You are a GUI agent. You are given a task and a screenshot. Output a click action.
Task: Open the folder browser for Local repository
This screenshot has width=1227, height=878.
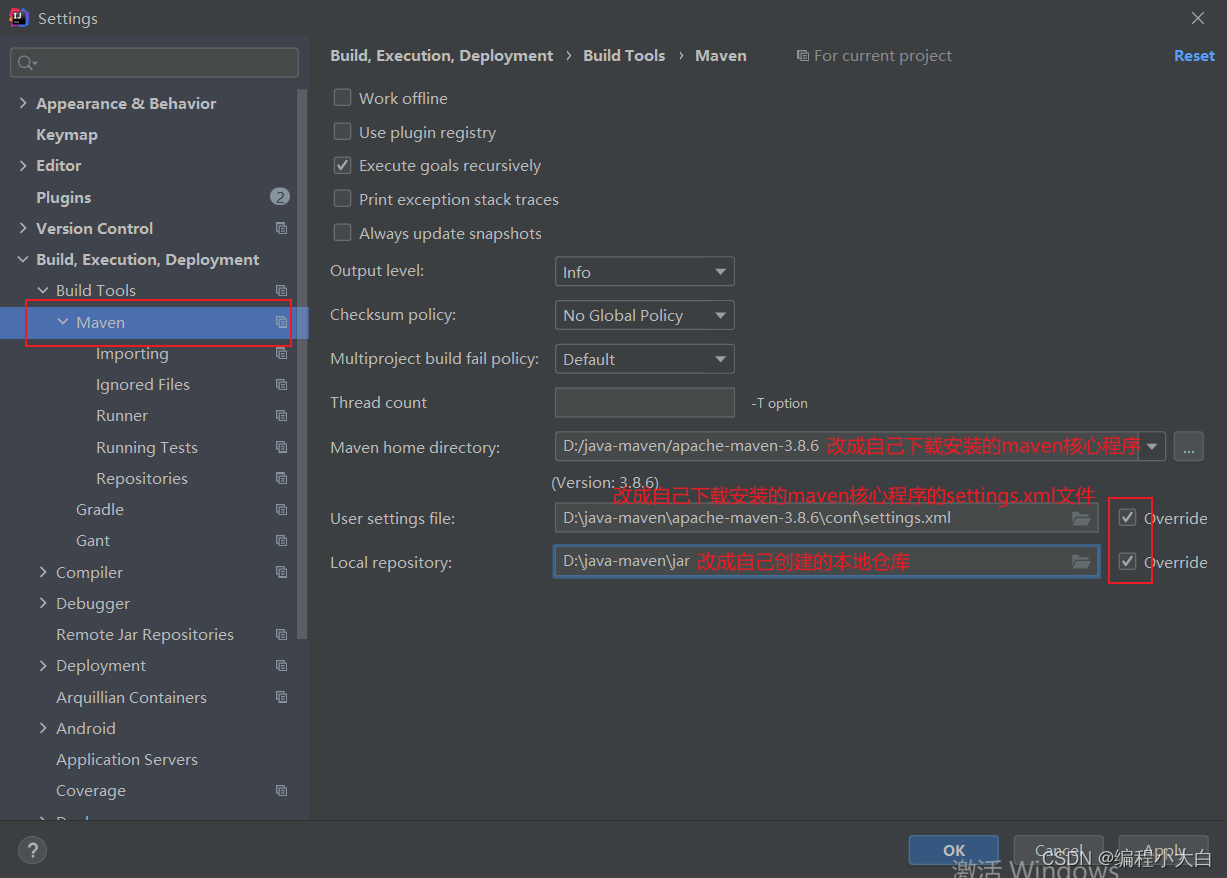click(1081, 562)
